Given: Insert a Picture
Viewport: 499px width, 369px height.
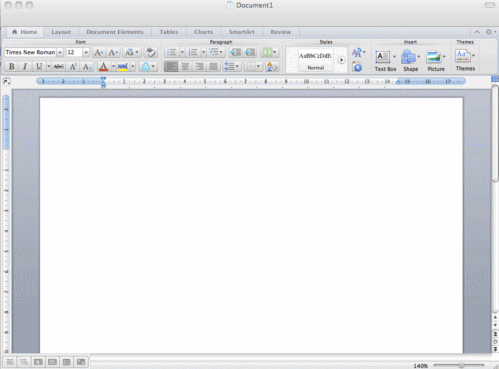Looking at the screenshot, I should (x=436, y=60).
